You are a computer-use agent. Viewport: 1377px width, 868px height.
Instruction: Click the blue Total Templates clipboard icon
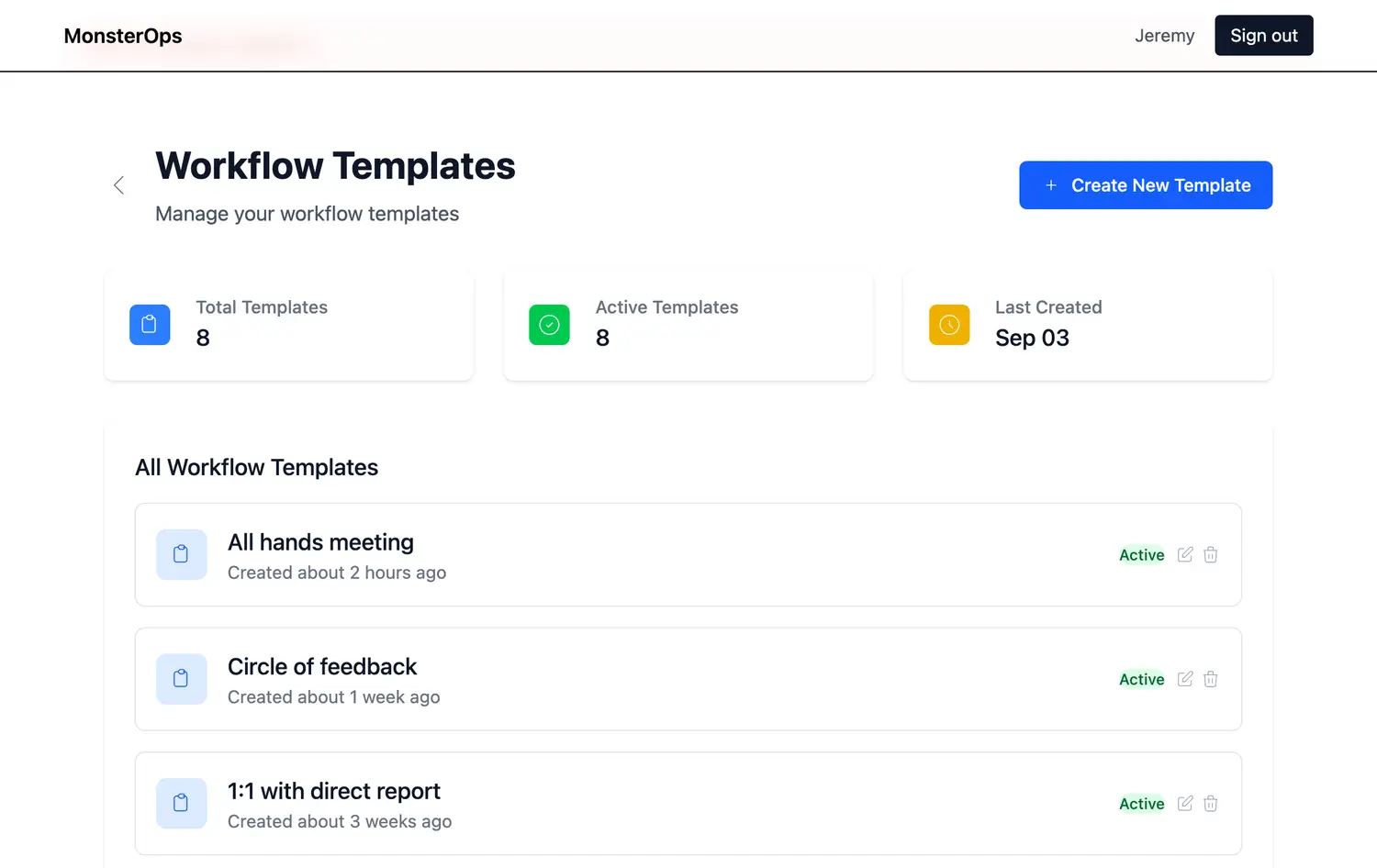tap(150, 325)
